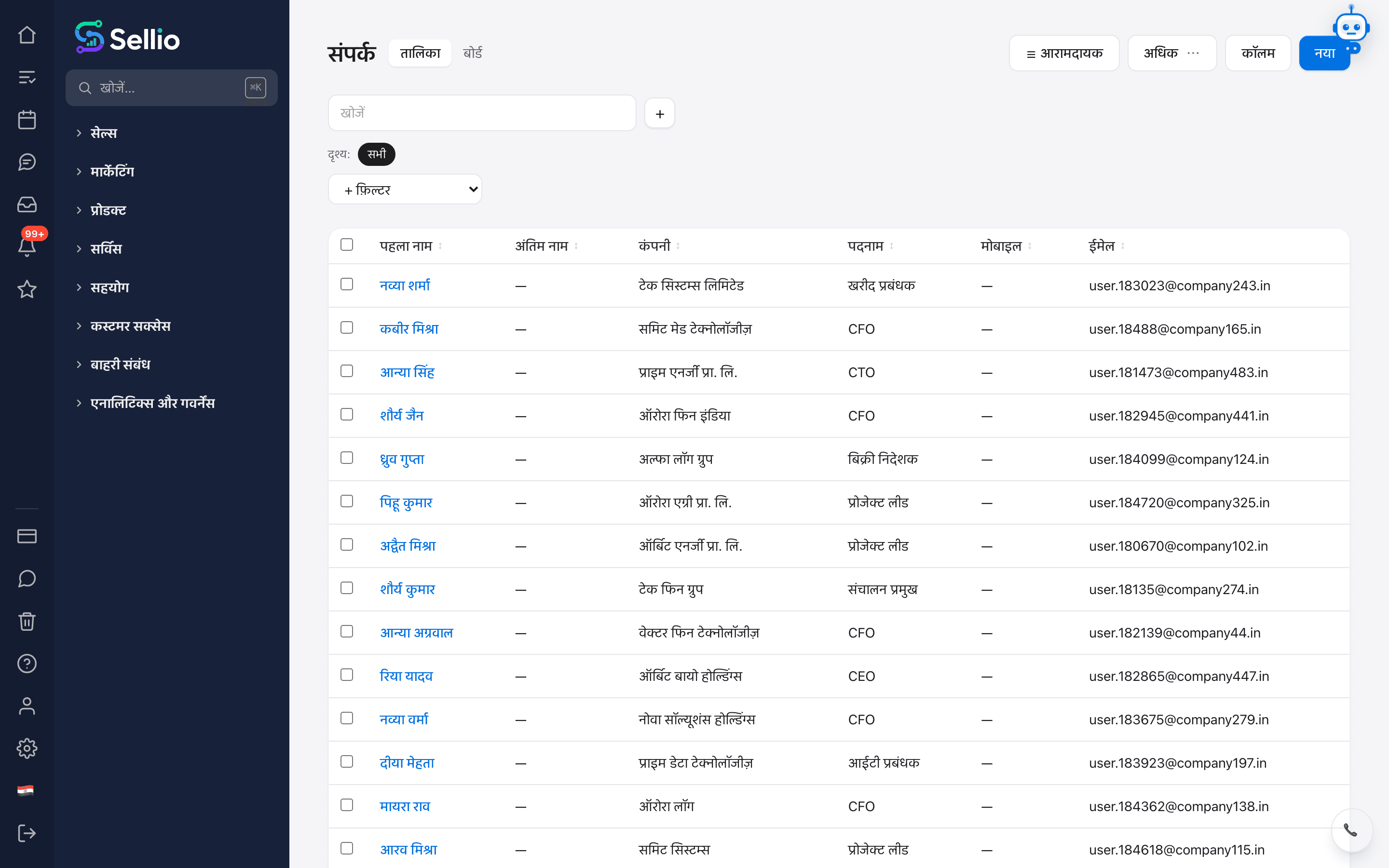Image resolution: width=1389 pixels, height=868 pixels.
Task: Open notifications bell with 99+ badge
Action: 27,246
